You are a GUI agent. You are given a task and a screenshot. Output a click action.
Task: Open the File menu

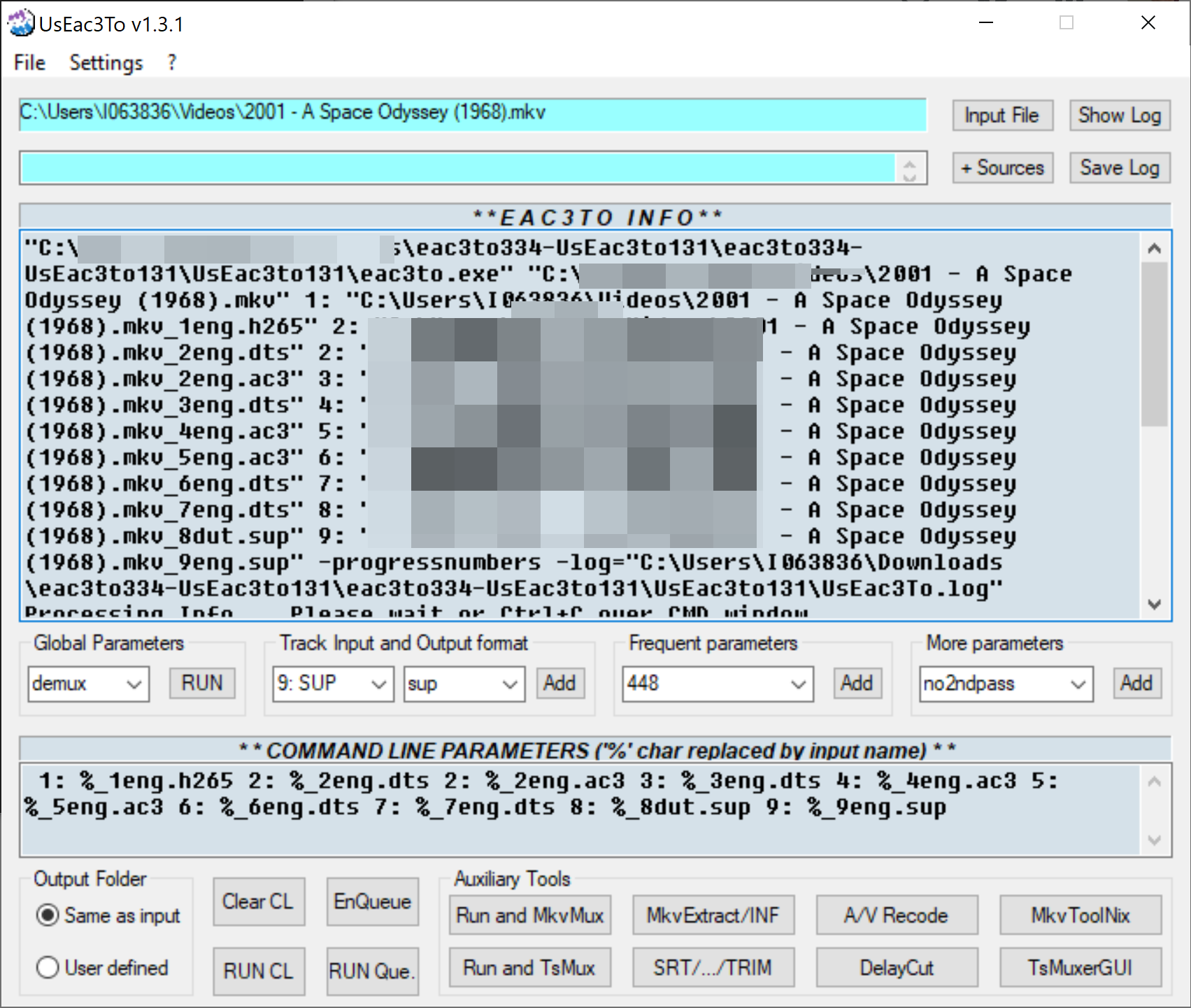tap(29, 63)
